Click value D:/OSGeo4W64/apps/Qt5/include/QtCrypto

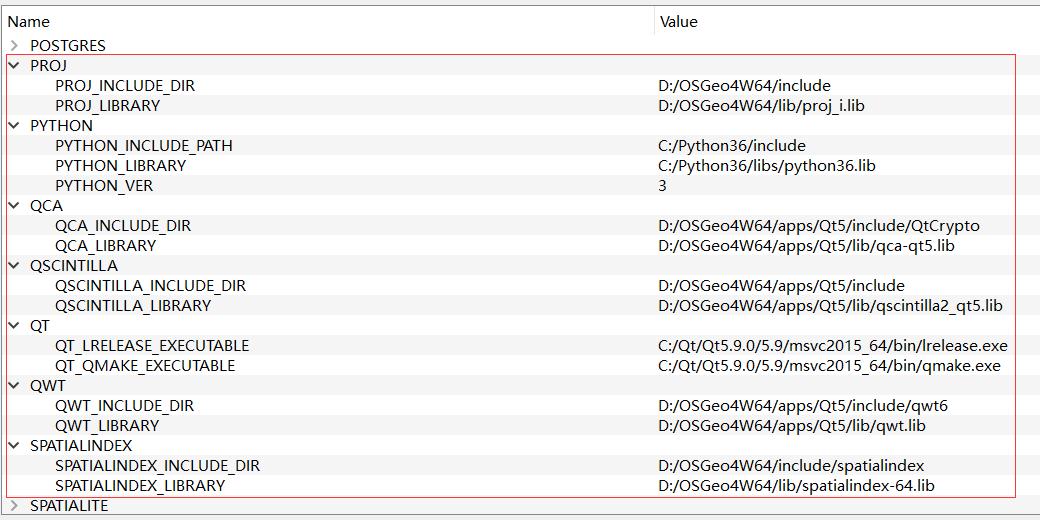(819, 226)
